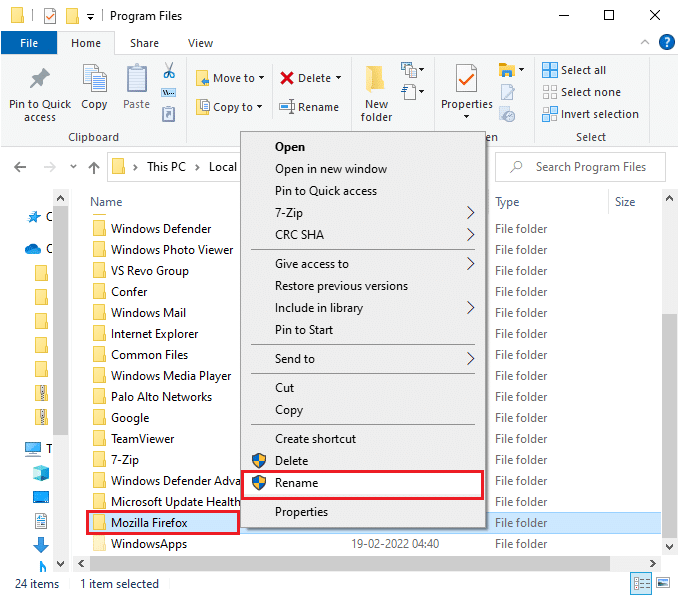
Task: Click the Rename button in ribbon
Action: [309, 107]
